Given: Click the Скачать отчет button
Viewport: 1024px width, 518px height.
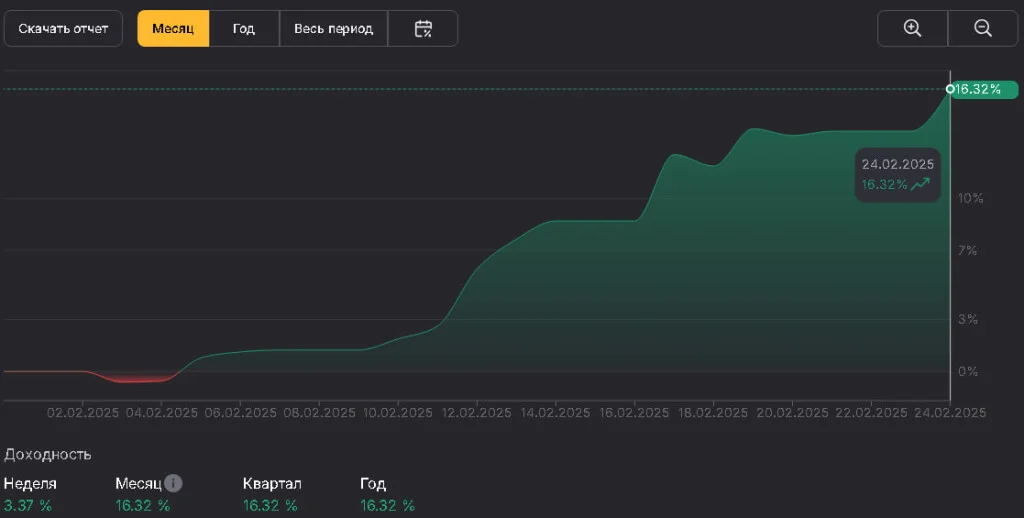Looking at the screenshot, I should click(x=63, y=28).
